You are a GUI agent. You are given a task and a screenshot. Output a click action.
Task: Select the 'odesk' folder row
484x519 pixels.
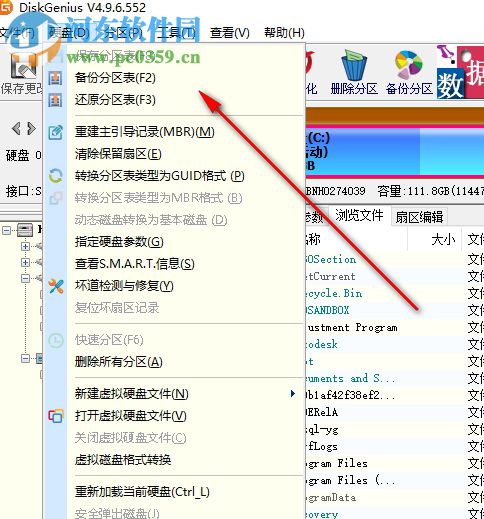395,345
